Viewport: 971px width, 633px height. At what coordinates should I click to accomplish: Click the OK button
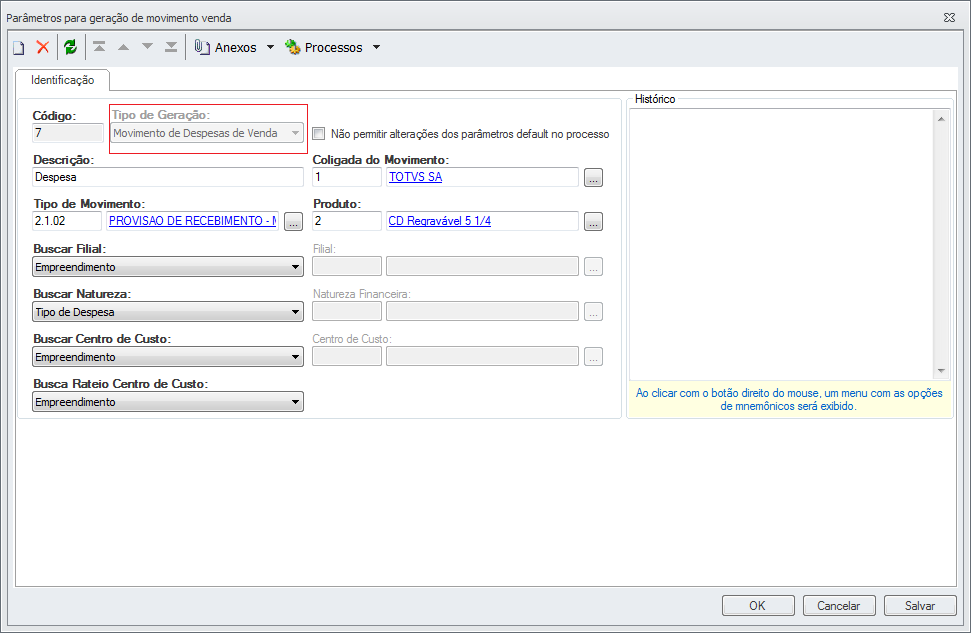coord(758,606)
